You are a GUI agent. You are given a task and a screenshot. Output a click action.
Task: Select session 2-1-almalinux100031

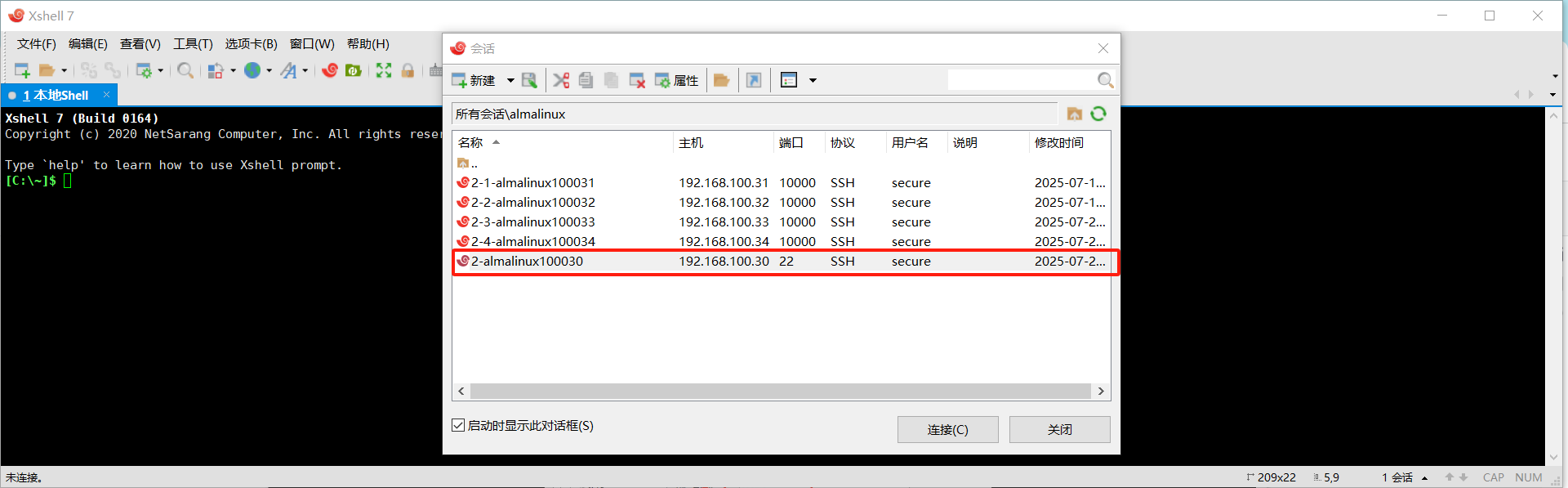tap(782, 183)
